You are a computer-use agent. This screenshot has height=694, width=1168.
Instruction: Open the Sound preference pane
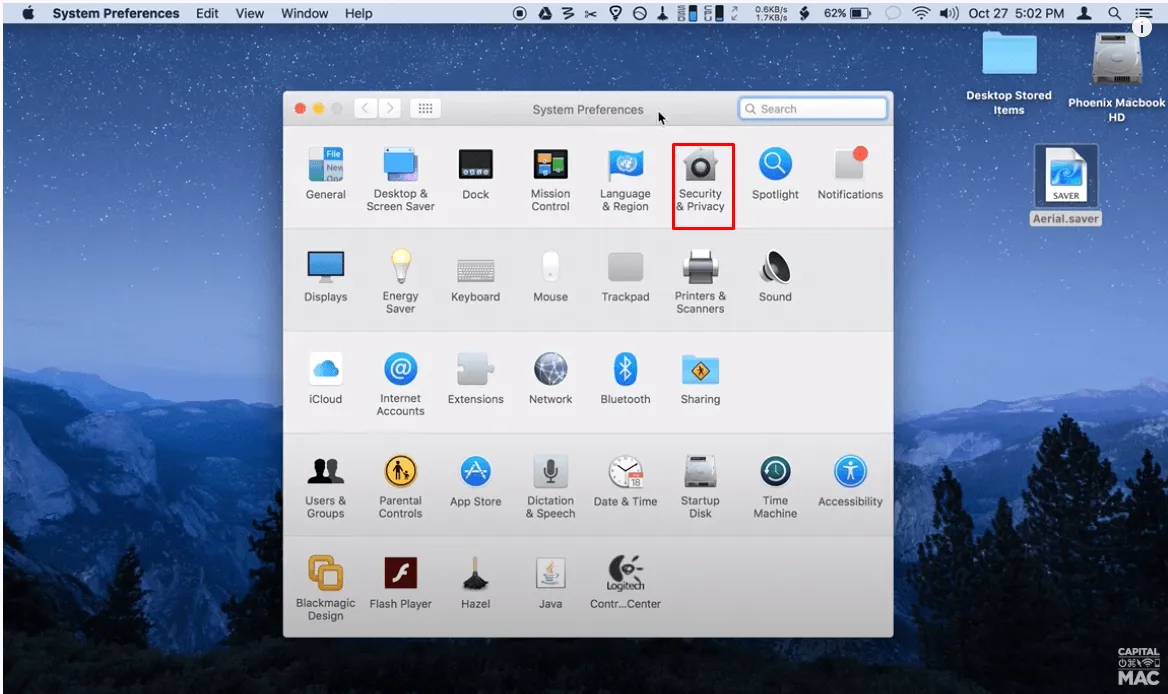(775, 276)
